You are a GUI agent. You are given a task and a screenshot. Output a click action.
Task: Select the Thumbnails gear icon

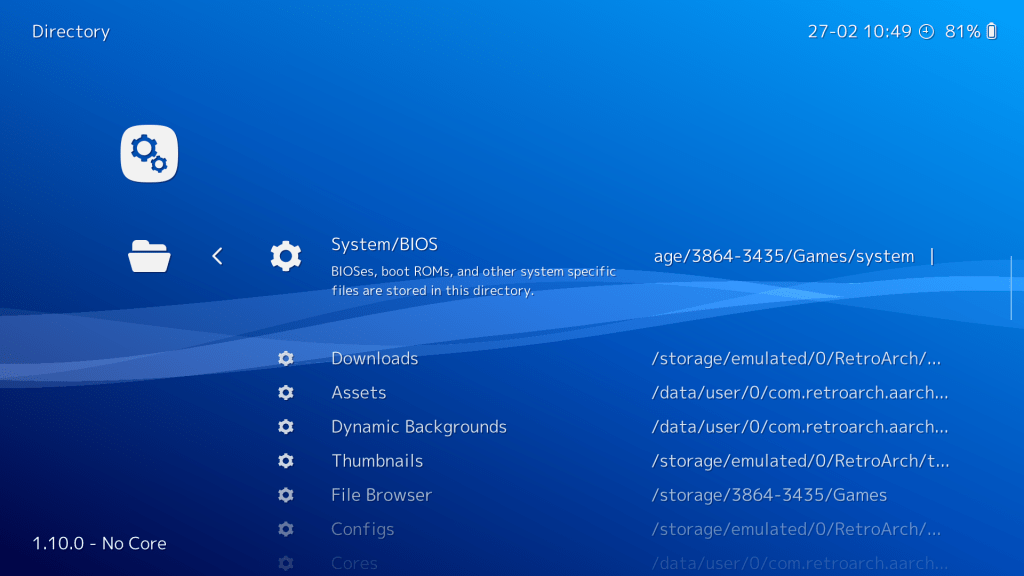(285, 460)
